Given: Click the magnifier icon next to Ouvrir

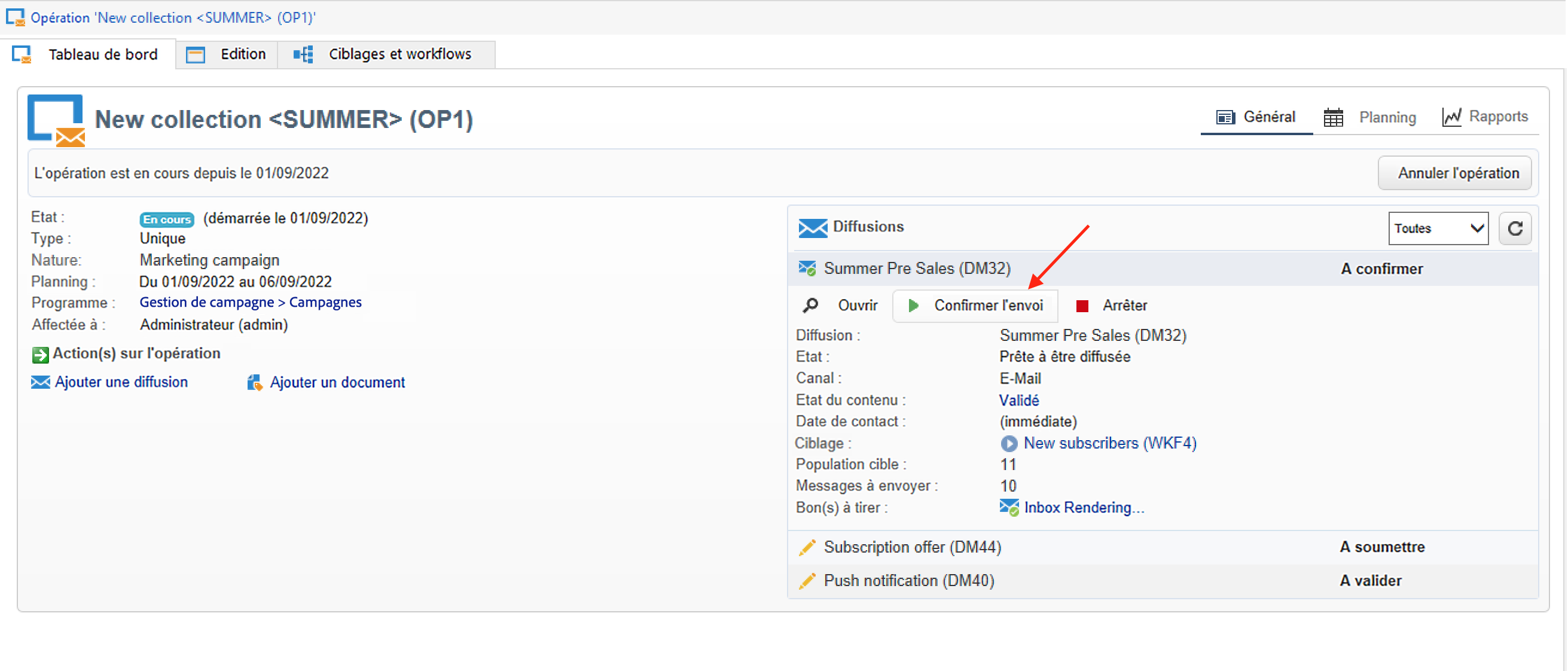Looking at the screenshot, I should pos(810,306).
